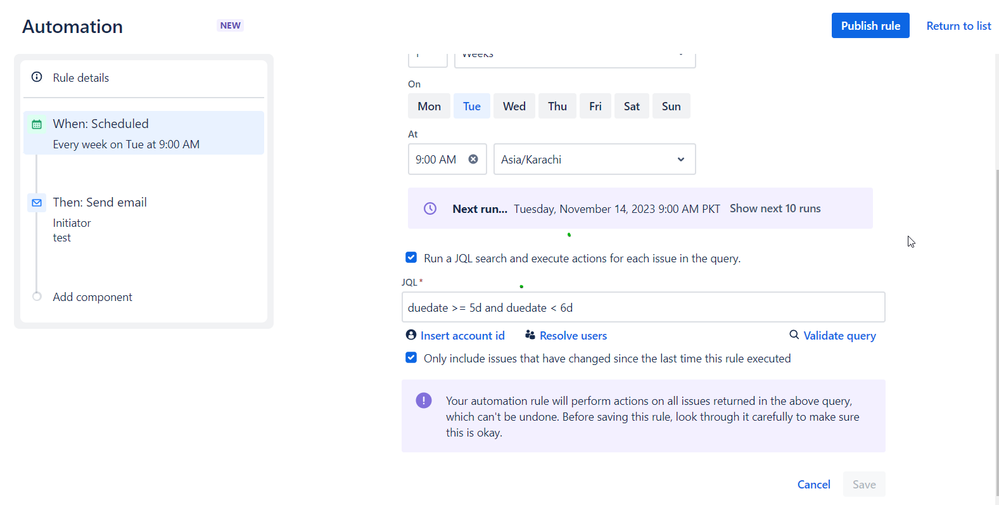999x505 pixels.
Task: Click the JQL query input field
Action: click(643, 308)
